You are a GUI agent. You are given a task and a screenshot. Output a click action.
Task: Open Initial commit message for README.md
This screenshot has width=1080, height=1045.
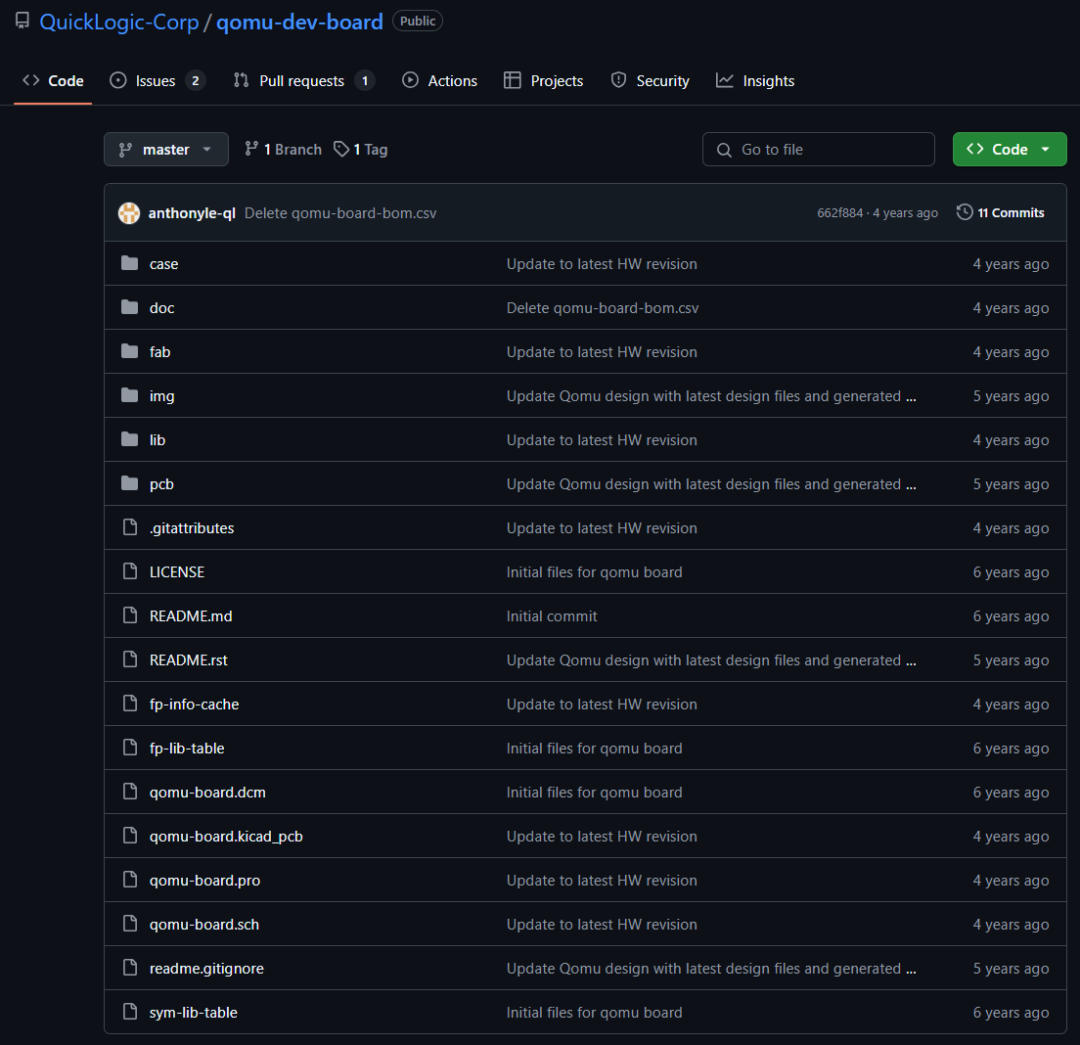(552, 617)
